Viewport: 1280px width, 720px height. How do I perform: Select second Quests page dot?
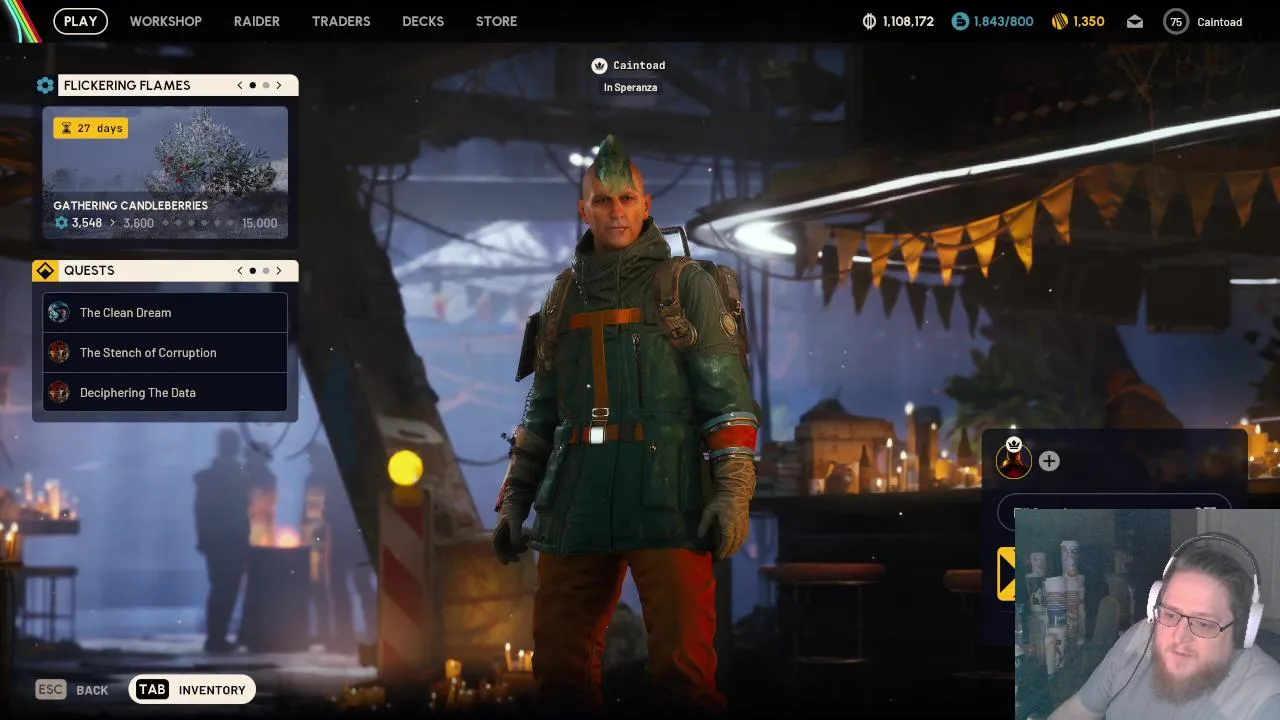266,270
